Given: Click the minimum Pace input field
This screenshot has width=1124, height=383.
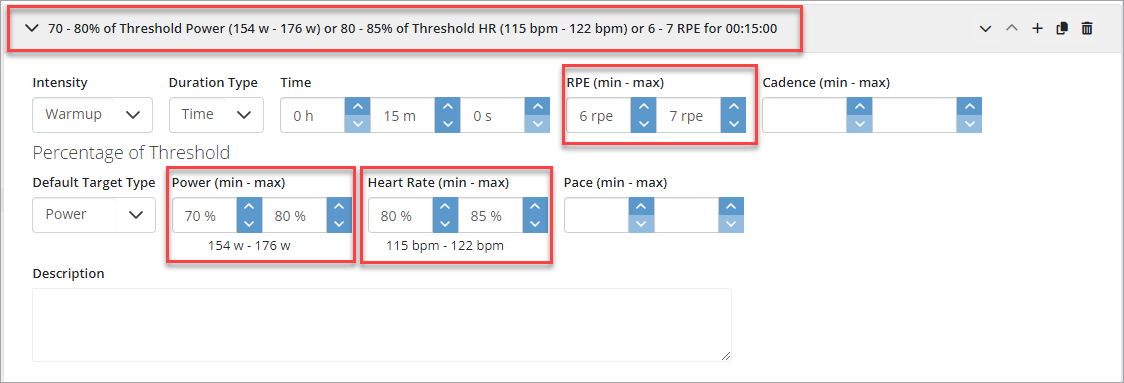Looking at the screenshot, I should pos(597,214).
